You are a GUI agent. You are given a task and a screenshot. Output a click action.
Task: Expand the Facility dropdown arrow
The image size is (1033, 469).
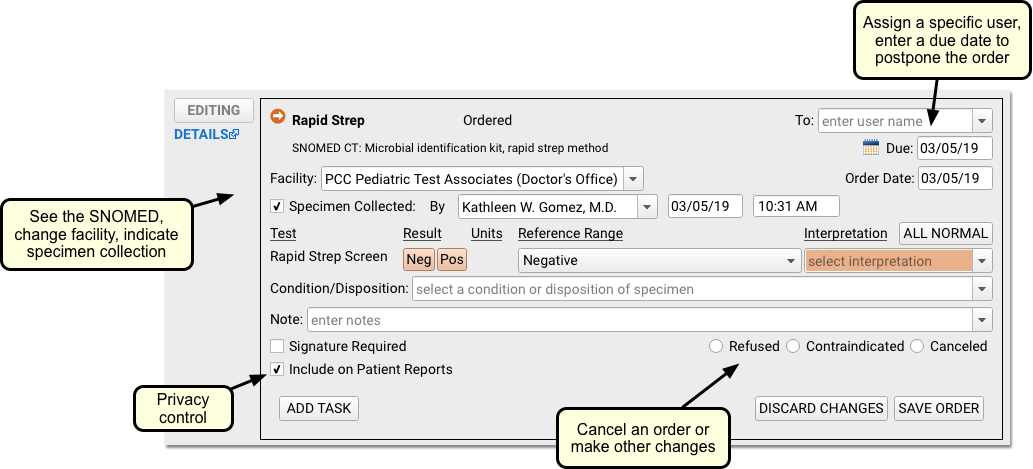pyautogui.click(x=633, y=179)
